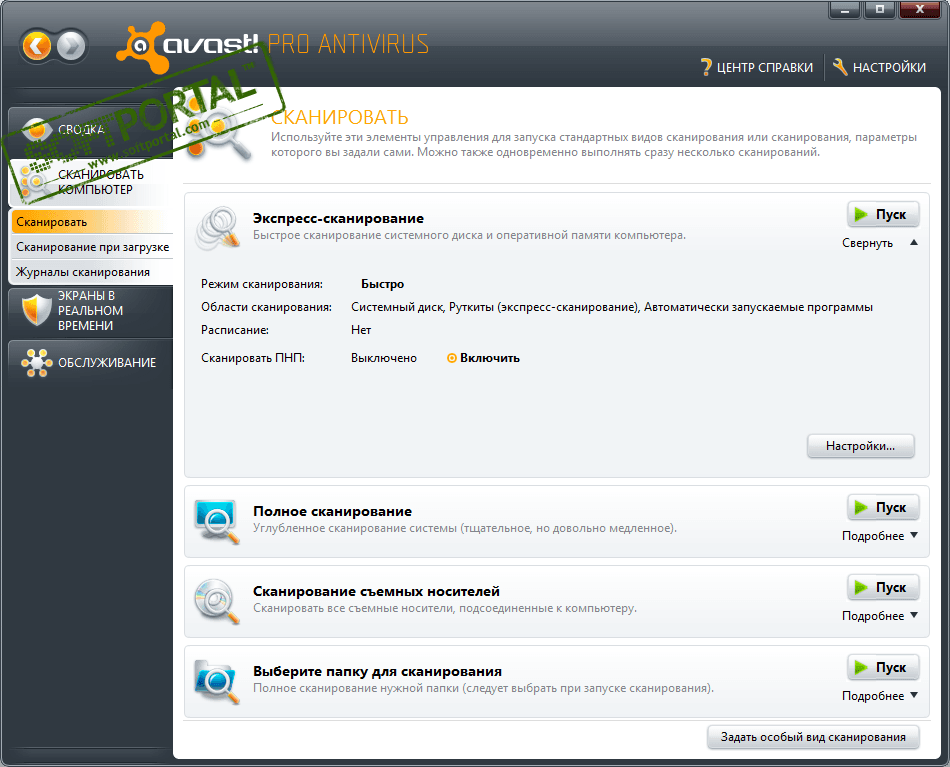This screenshot has height=767, width=950.
Task: Start Полное сканирование with Пуск
Action: [x=883, y=507]
